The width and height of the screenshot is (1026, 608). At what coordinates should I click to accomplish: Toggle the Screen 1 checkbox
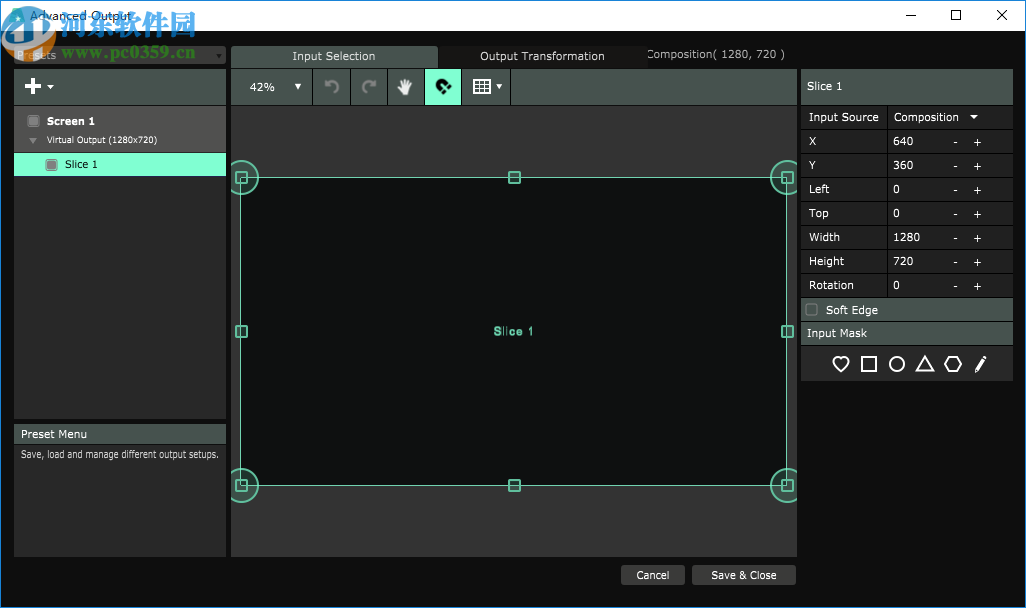click(33, 121)
